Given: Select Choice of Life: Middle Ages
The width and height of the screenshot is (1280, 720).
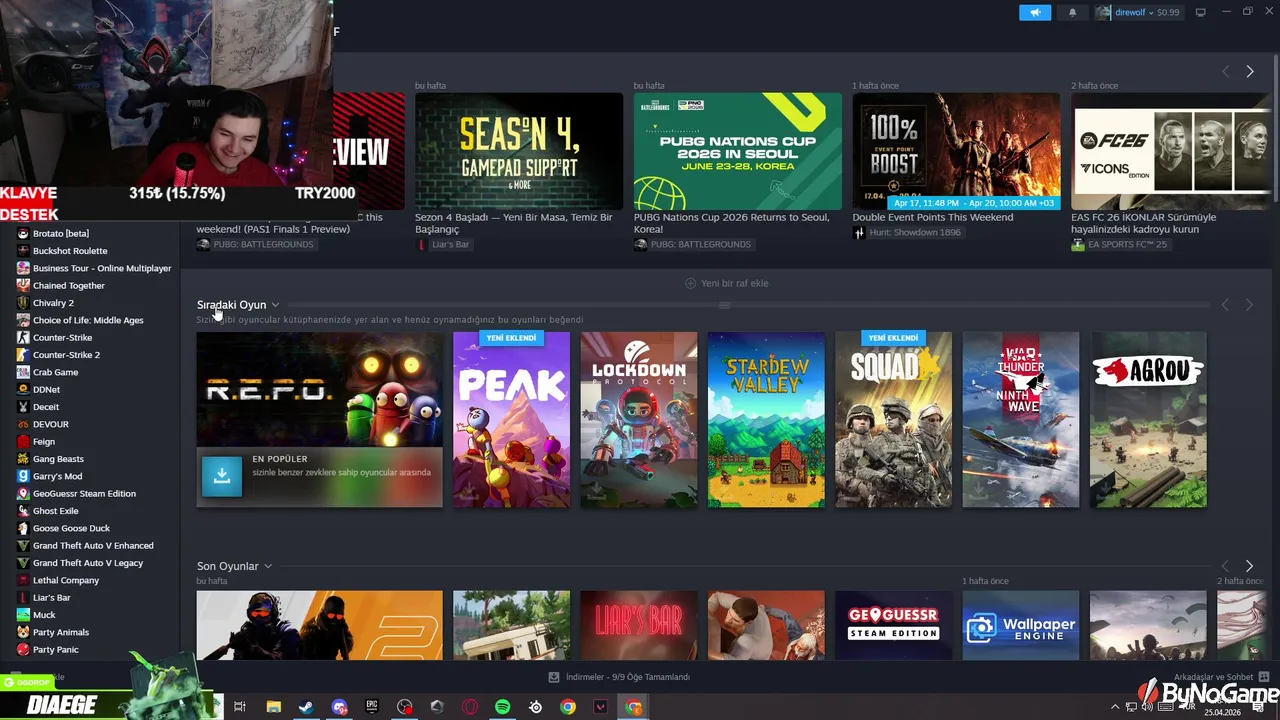Looking at the screenshot, I should (x=88, y=320).
